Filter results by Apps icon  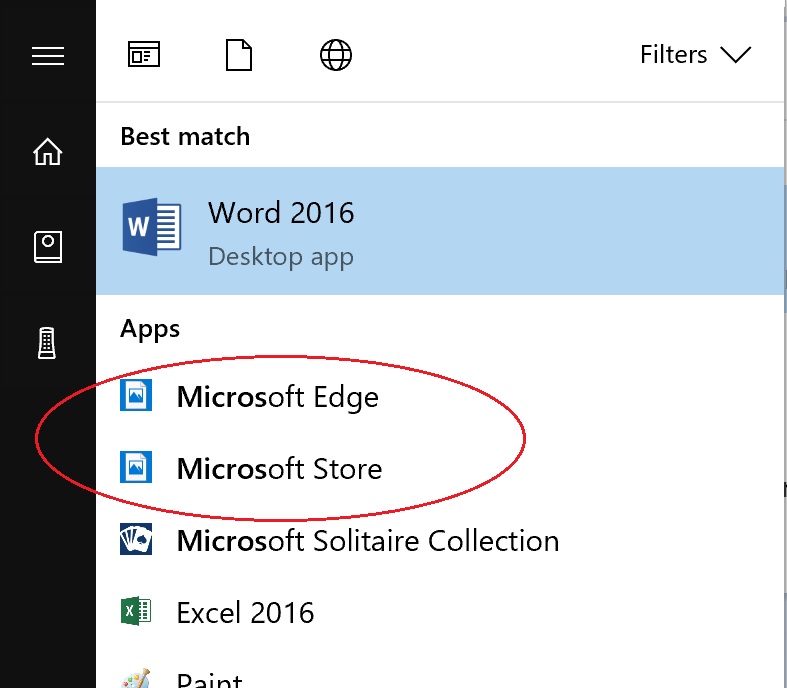(x=144, y=54)
